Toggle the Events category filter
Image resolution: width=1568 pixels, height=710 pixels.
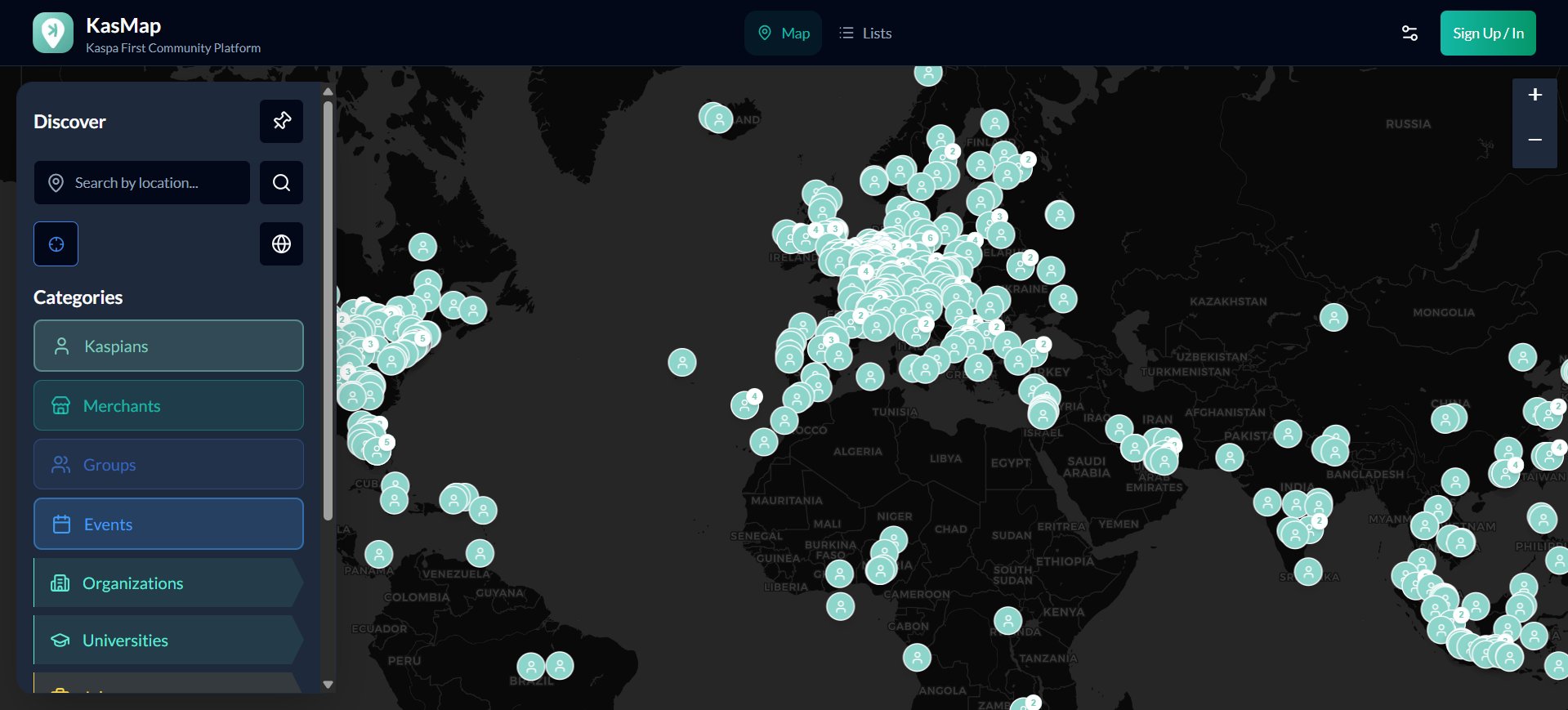168,524
